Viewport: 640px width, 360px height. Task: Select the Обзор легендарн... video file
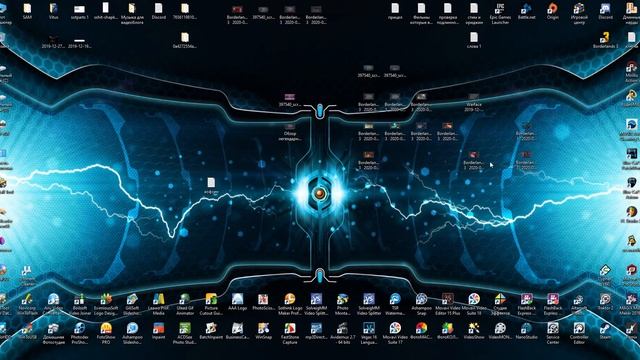290,131
